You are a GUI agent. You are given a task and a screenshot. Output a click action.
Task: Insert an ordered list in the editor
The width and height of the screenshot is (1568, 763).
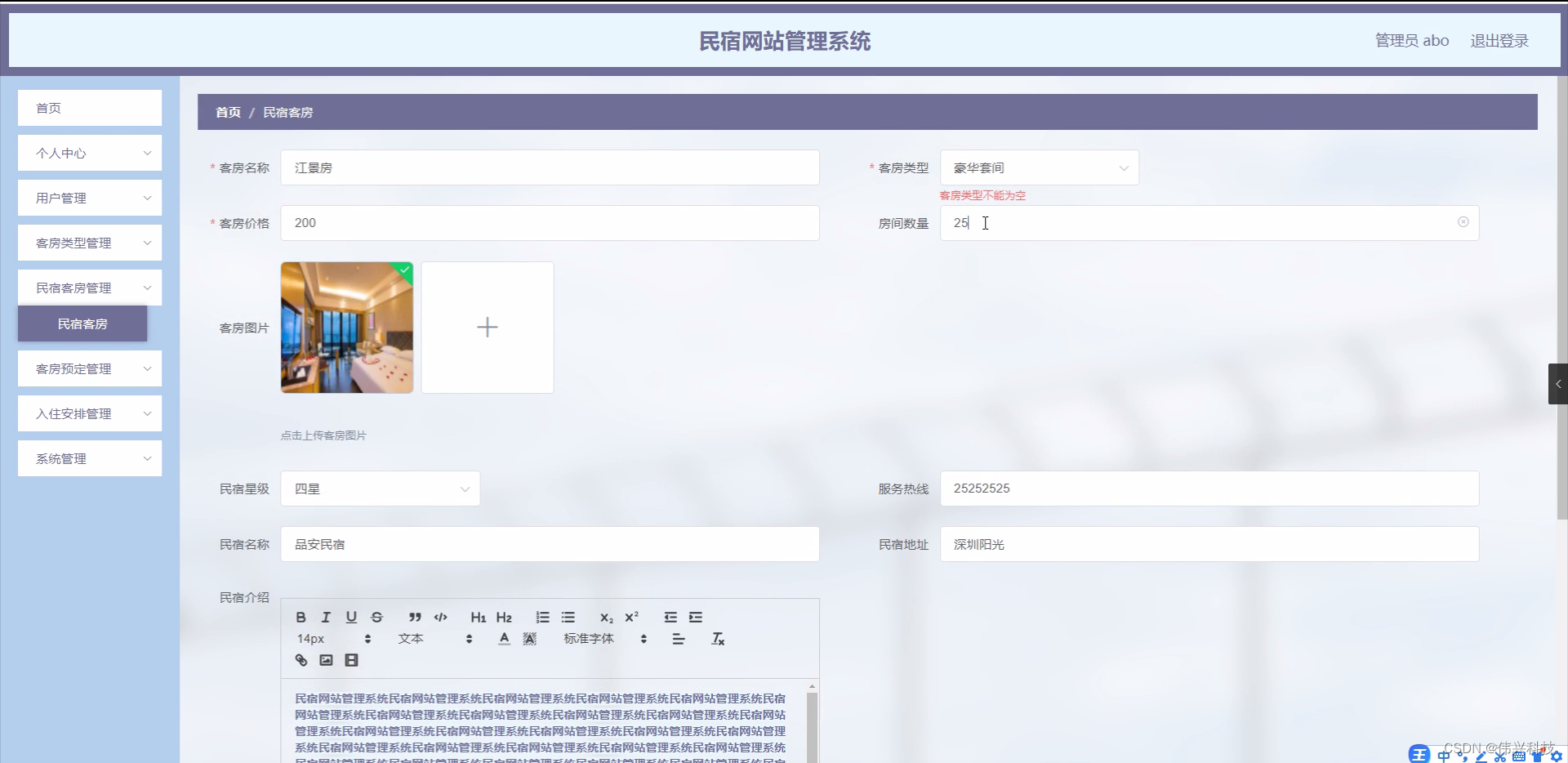[x=542, y=618]
